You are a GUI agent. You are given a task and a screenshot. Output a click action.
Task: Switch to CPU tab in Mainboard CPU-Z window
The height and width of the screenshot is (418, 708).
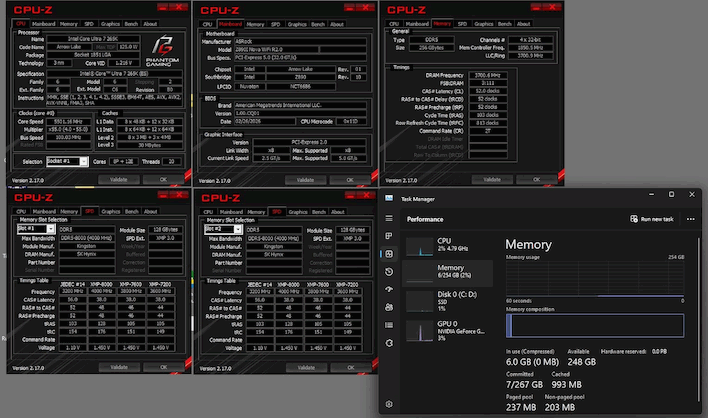(207, 24)
